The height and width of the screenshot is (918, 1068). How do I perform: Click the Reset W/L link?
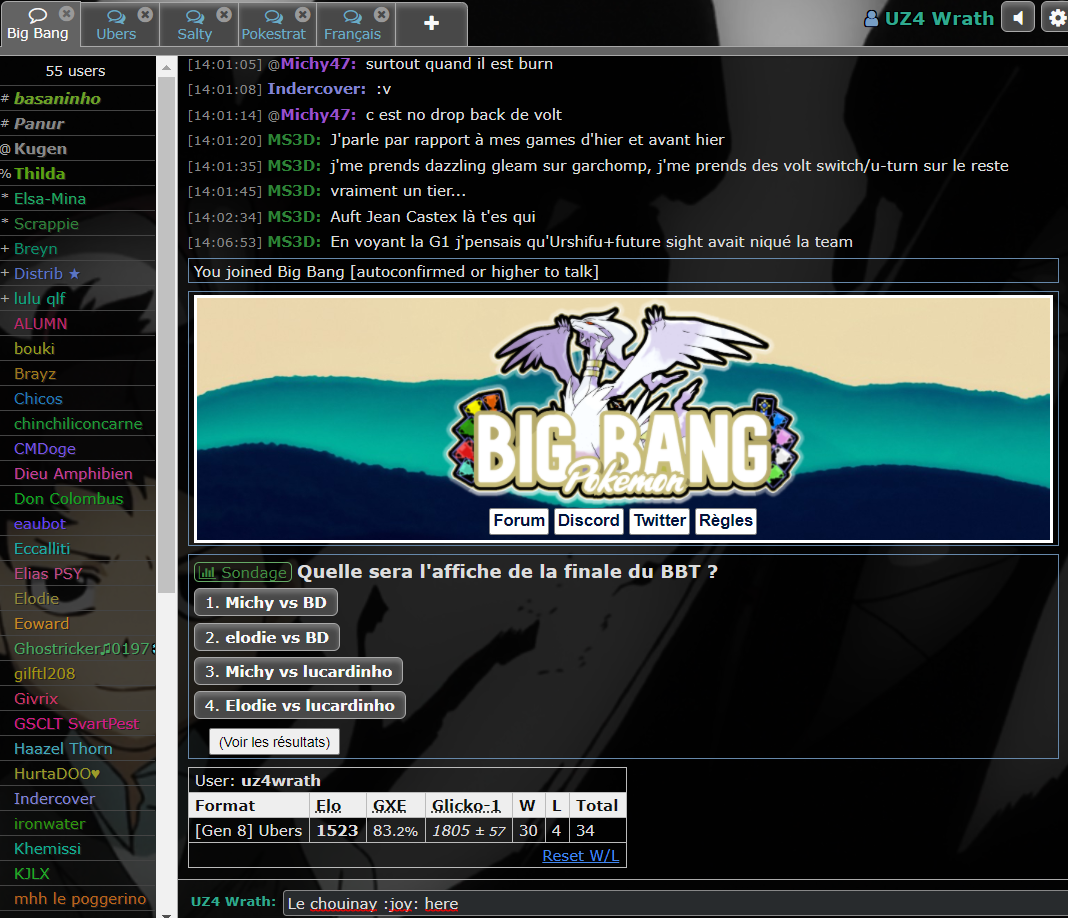point(580,855)
